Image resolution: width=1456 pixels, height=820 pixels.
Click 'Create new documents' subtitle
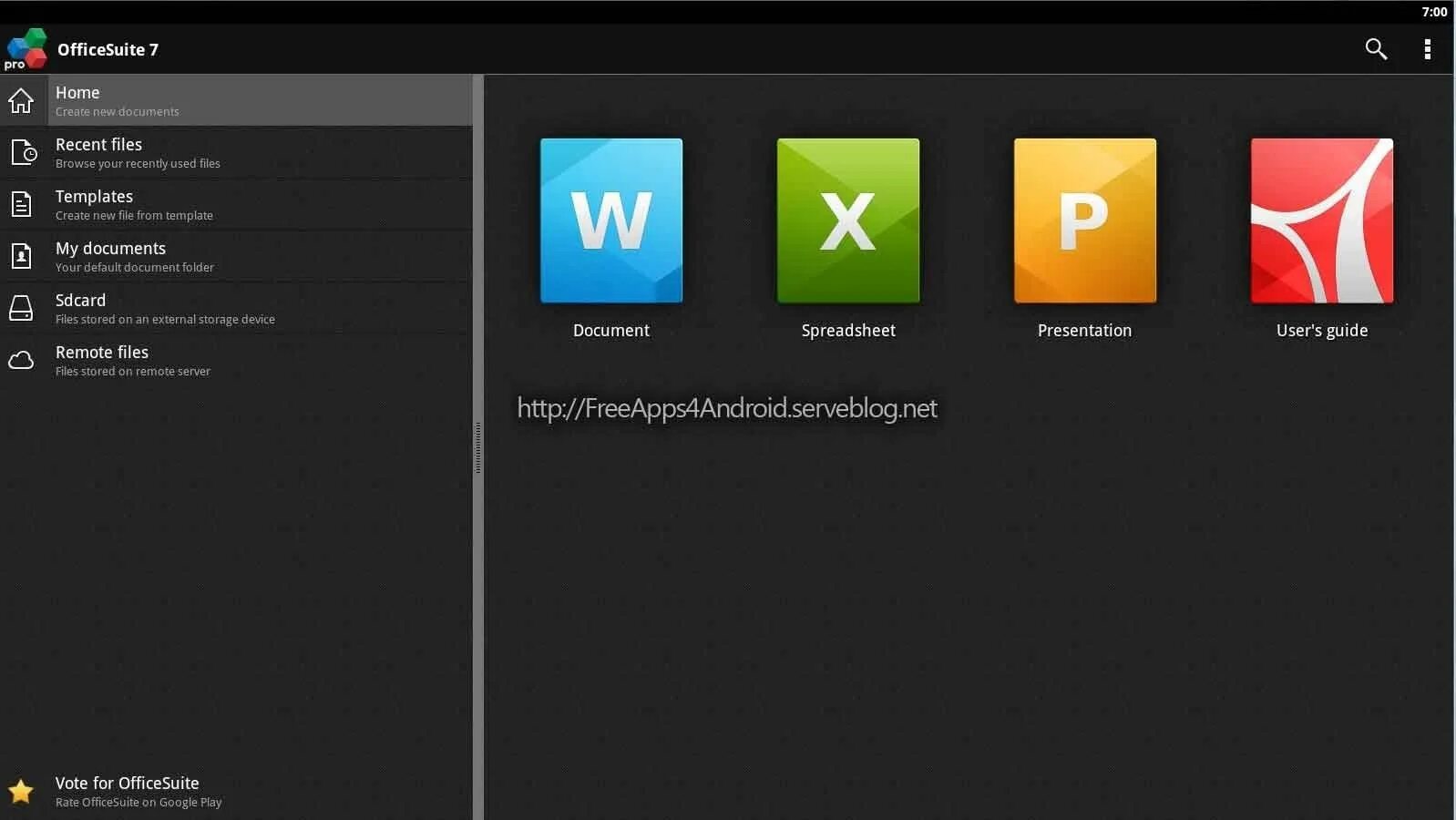click(118, 112)
